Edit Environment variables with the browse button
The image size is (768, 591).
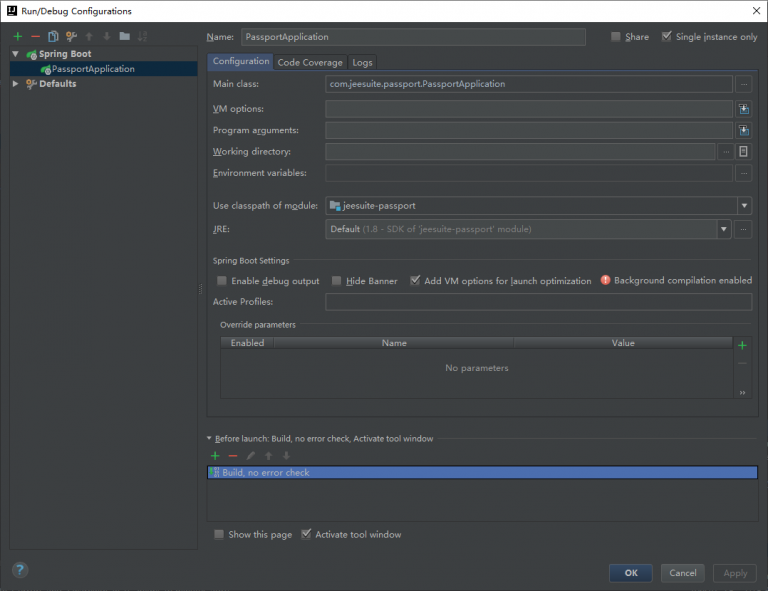(744, 173)
